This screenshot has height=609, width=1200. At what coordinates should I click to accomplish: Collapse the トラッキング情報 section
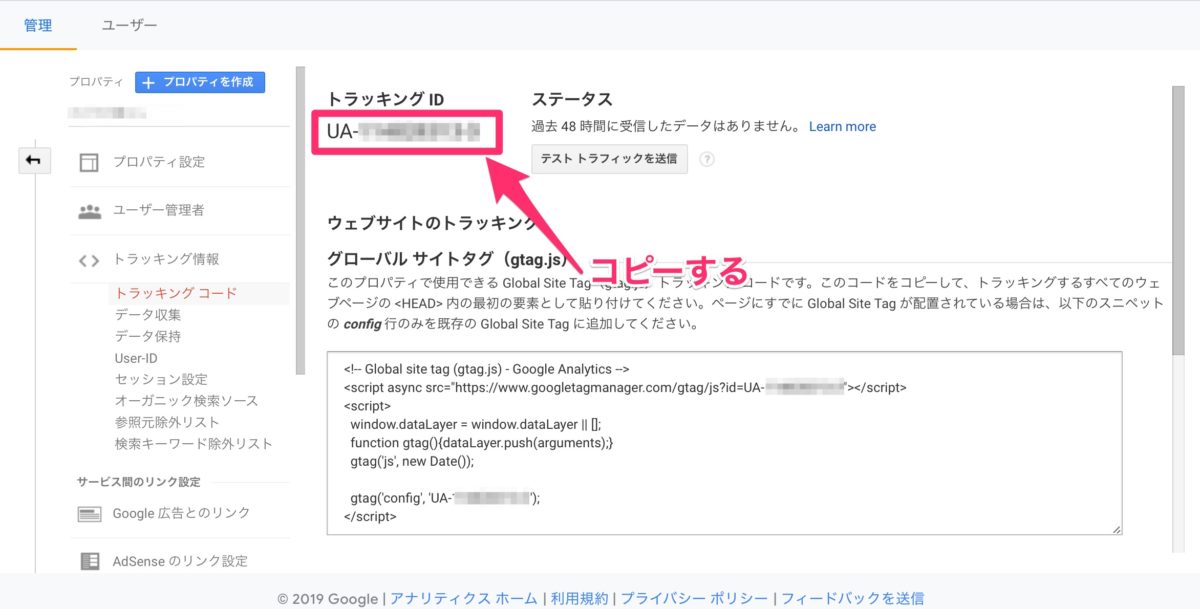166,260
